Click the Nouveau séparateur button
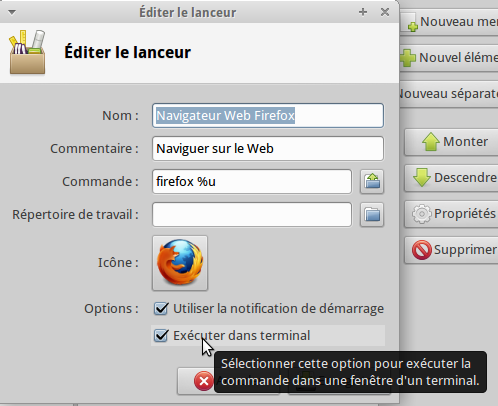Image resolution: width=498 pixels, height=406 pixels. 449,94
